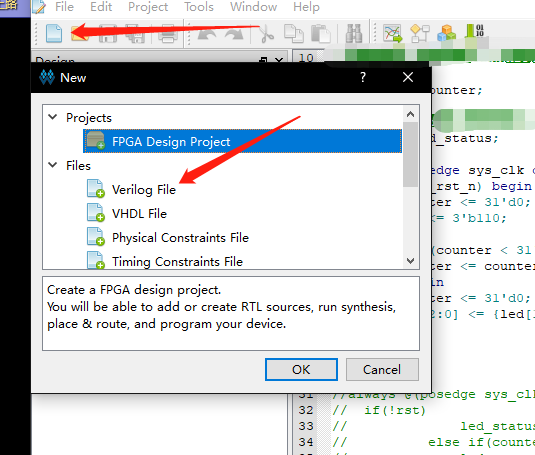Click line number 33 in editor

(306, 426)
